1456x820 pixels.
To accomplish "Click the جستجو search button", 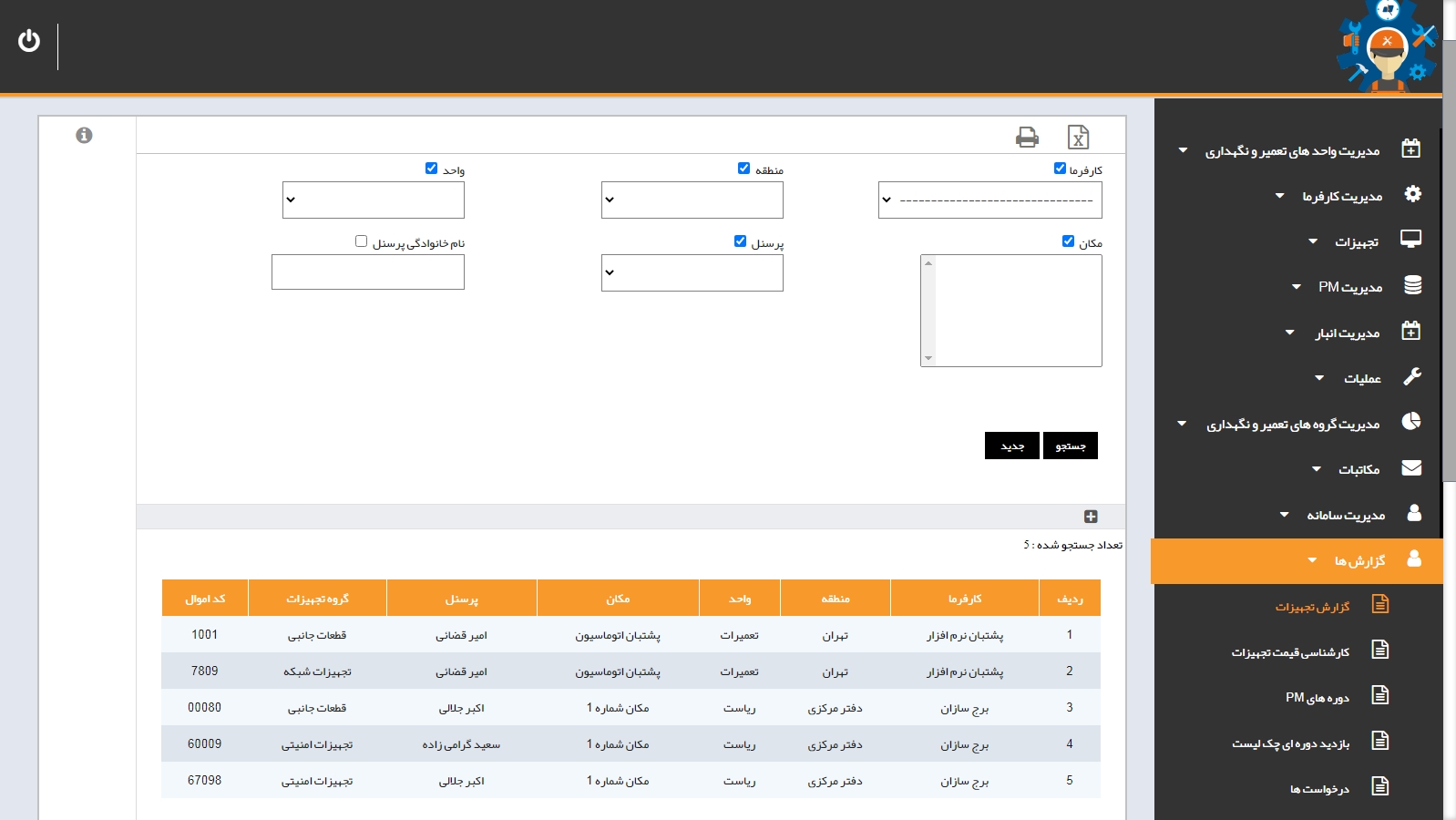I will coord(1070,446).
